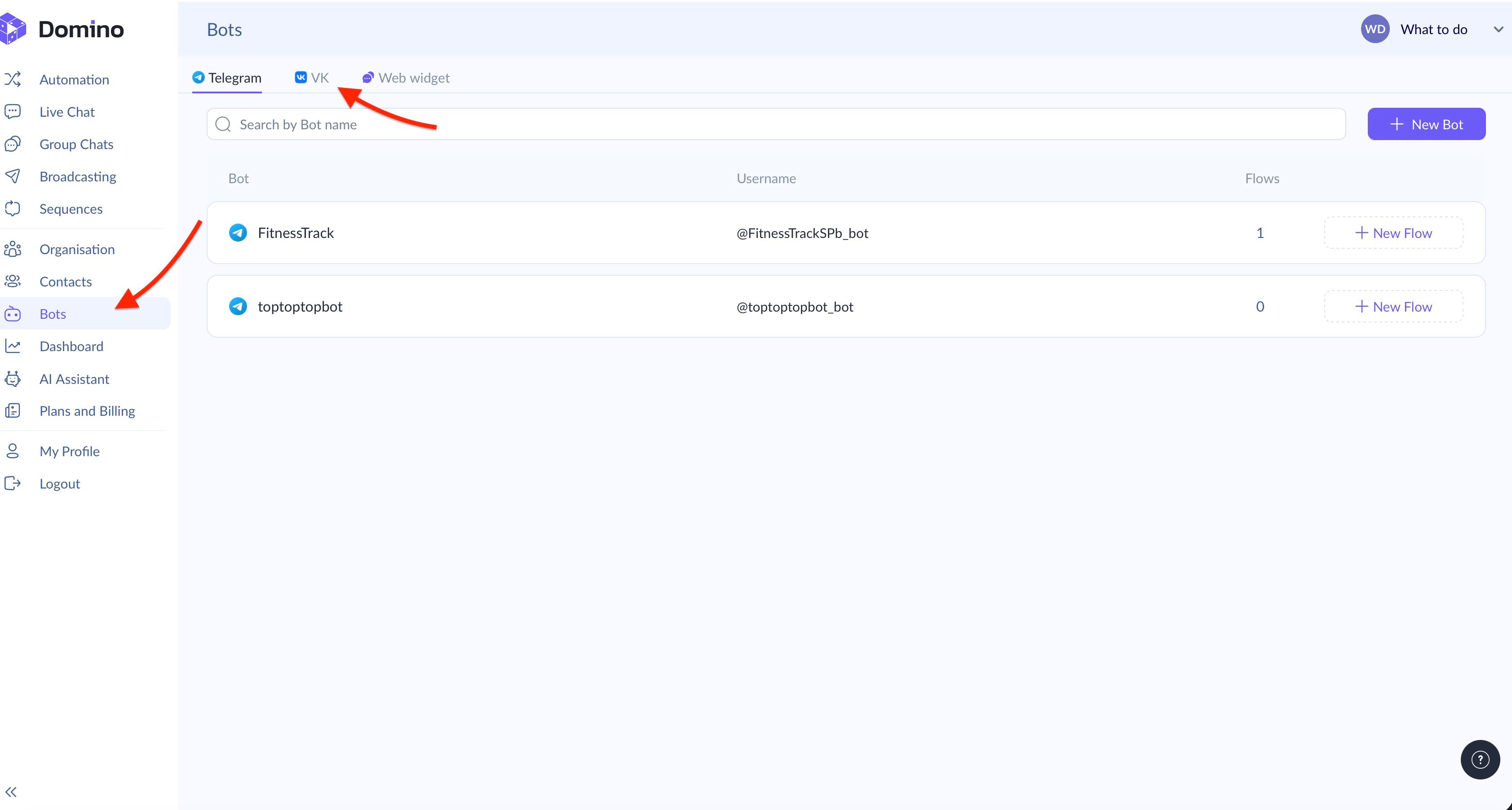The height and width of the screenshot is (810, 1512).
Task: Open the AI Assistant panel
Action: [x=75, y=379]
